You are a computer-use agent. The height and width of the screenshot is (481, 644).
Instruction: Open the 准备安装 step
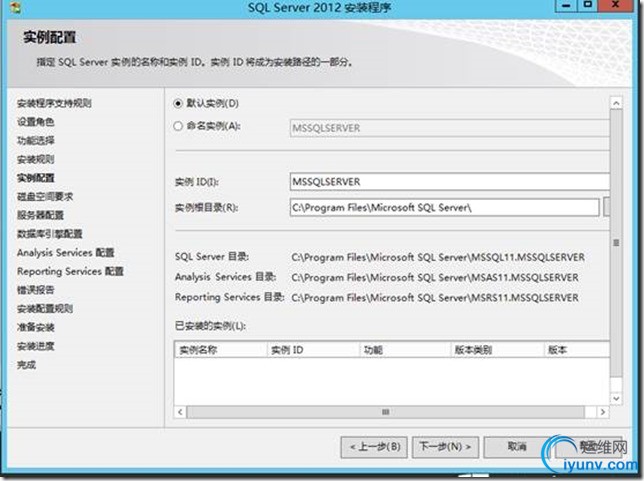(35, 327)
